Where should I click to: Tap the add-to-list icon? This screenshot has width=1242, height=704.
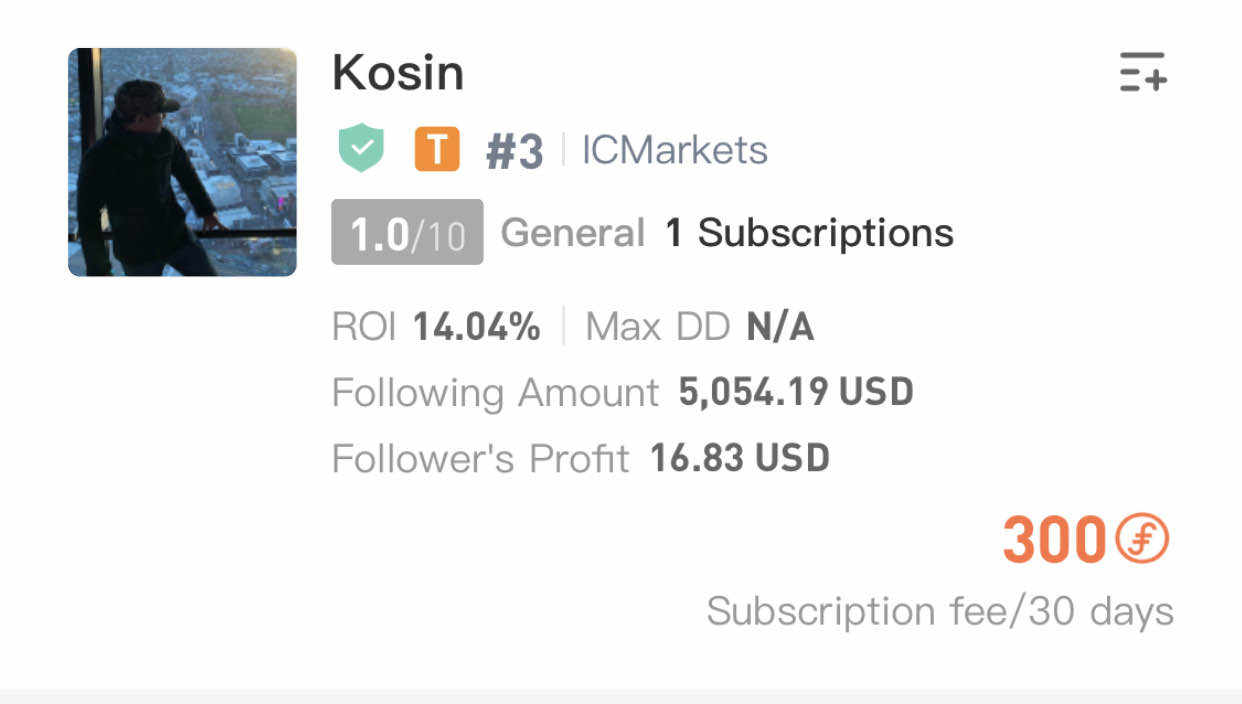coord(1143,72)
